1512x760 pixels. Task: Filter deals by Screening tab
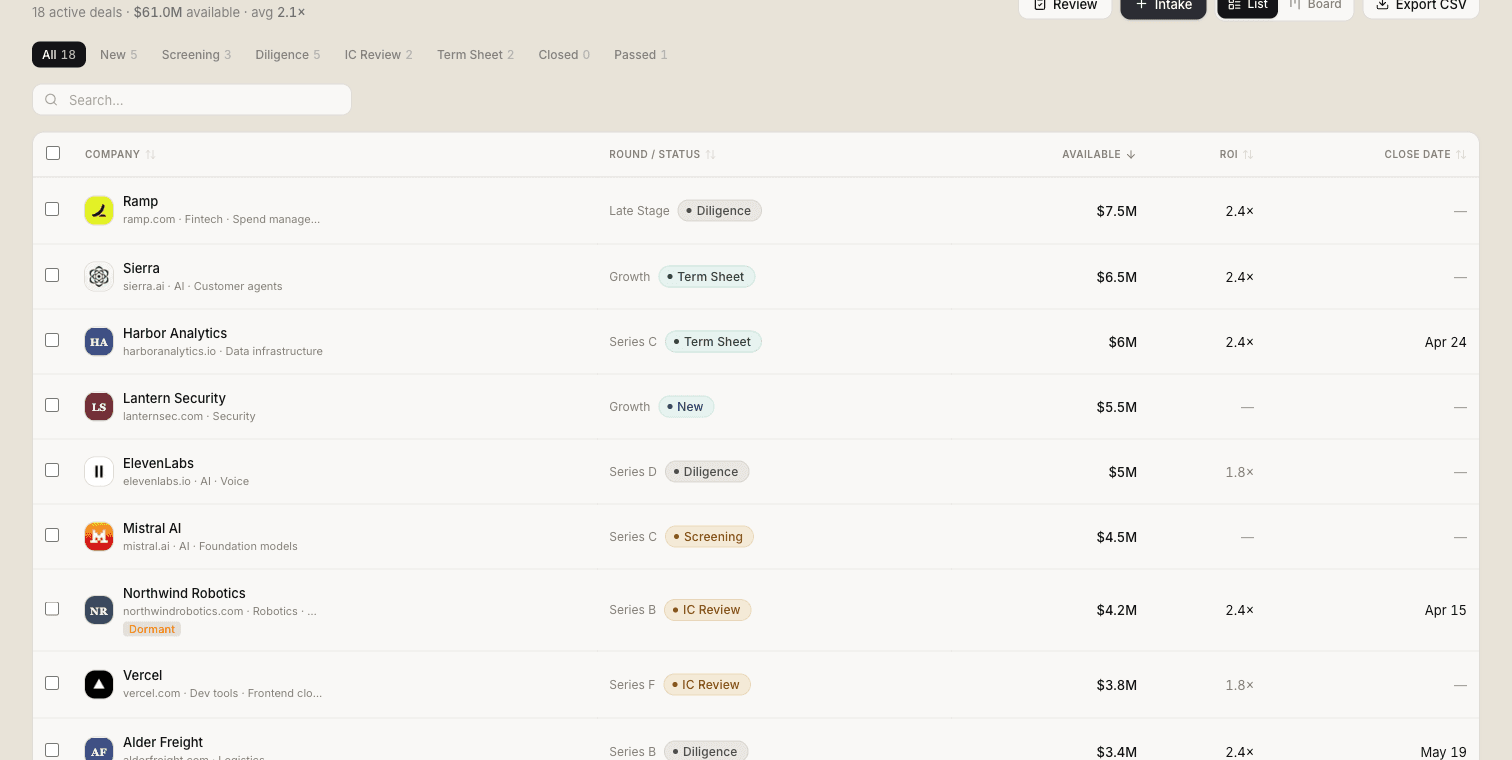click(x=196, y=55)
